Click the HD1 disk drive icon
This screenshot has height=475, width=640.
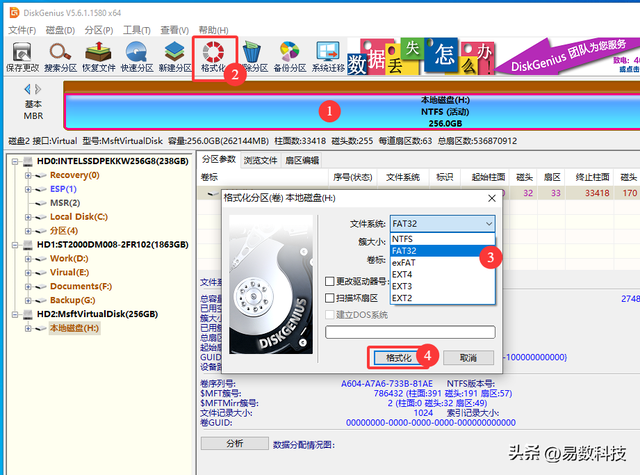(28, 245)
